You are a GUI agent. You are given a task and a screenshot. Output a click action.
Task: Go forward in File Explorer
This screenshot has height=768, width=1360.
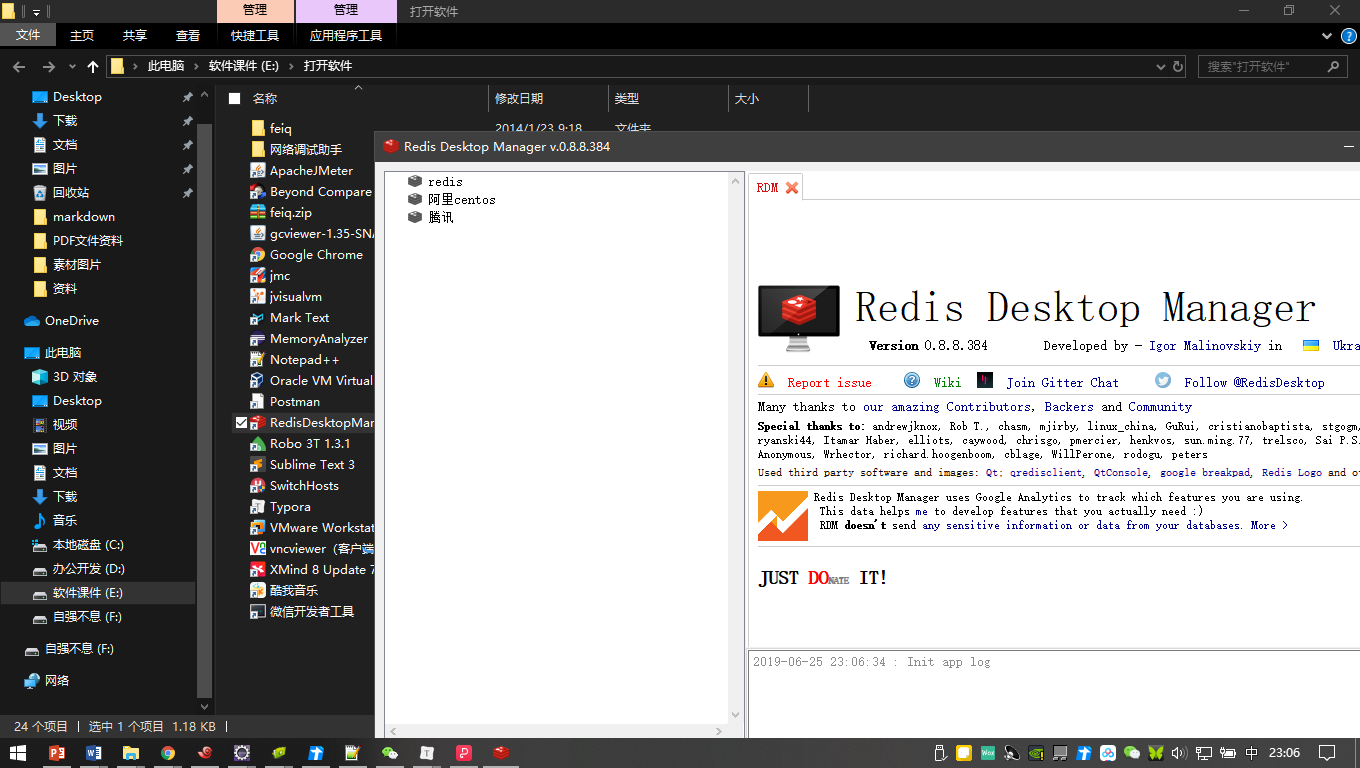click(48, 67)
